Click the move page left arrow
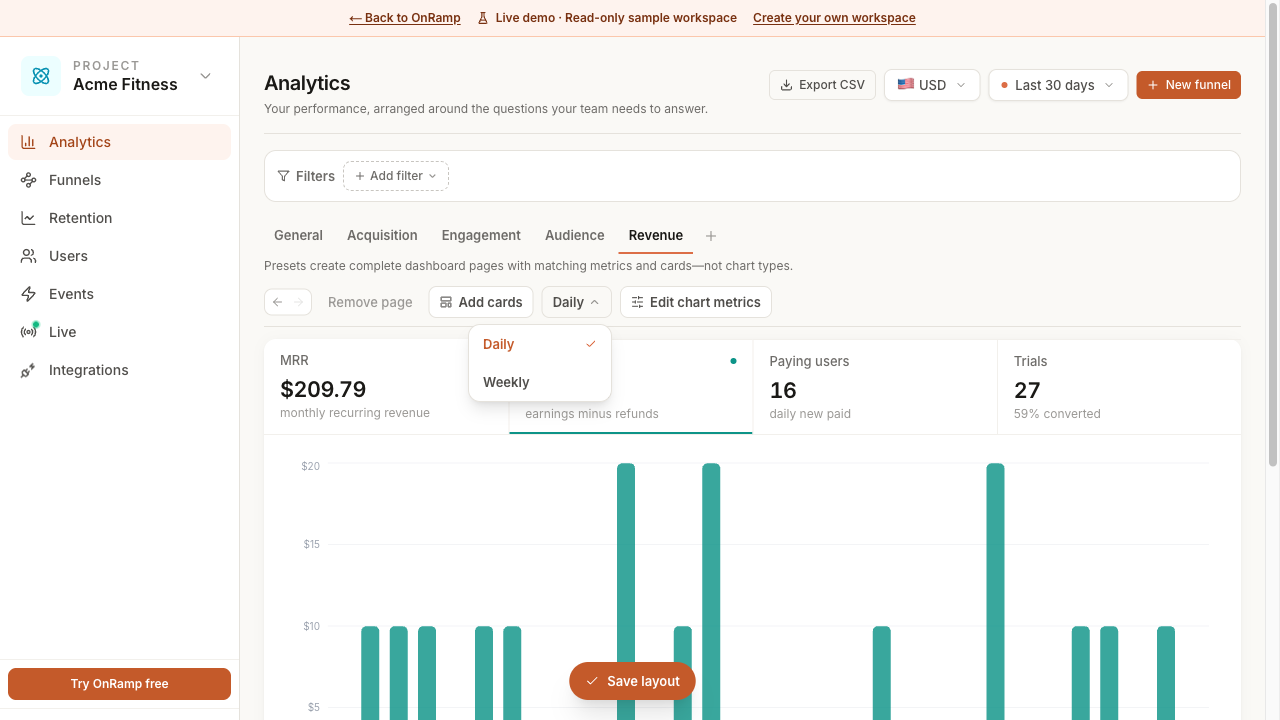 click(x=277, y=302)
